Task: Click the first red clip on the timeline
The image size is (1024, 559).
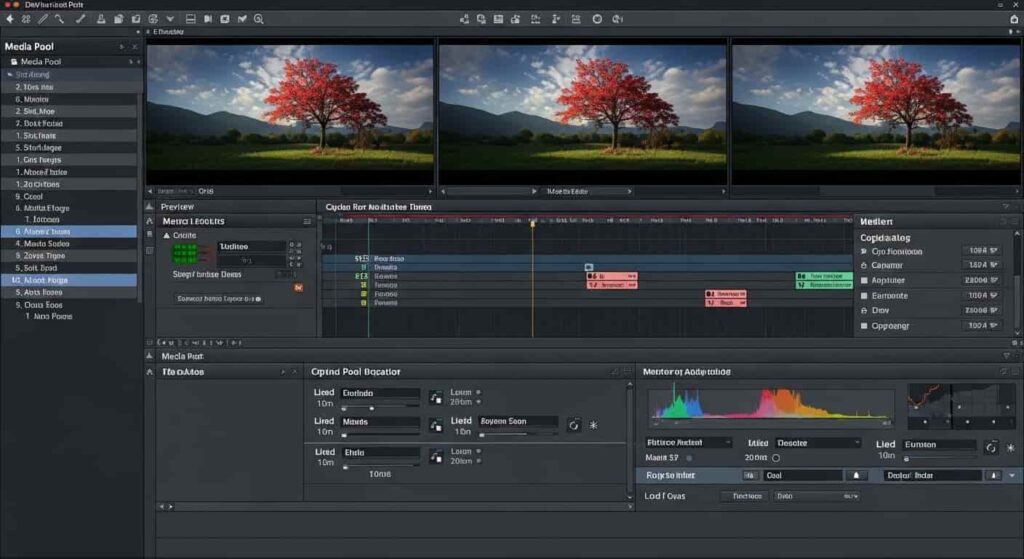Action: coord(612,281)
